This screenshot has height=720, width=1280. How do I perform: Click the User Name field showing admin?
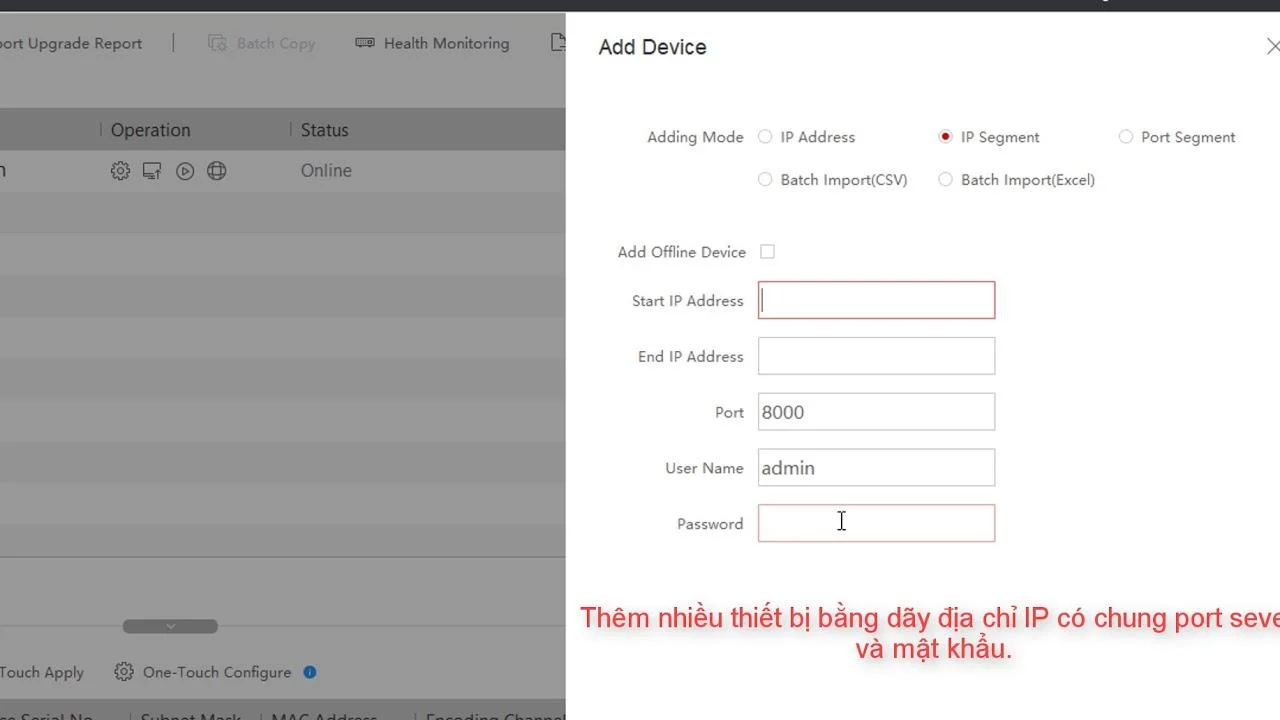click(876, 468)
